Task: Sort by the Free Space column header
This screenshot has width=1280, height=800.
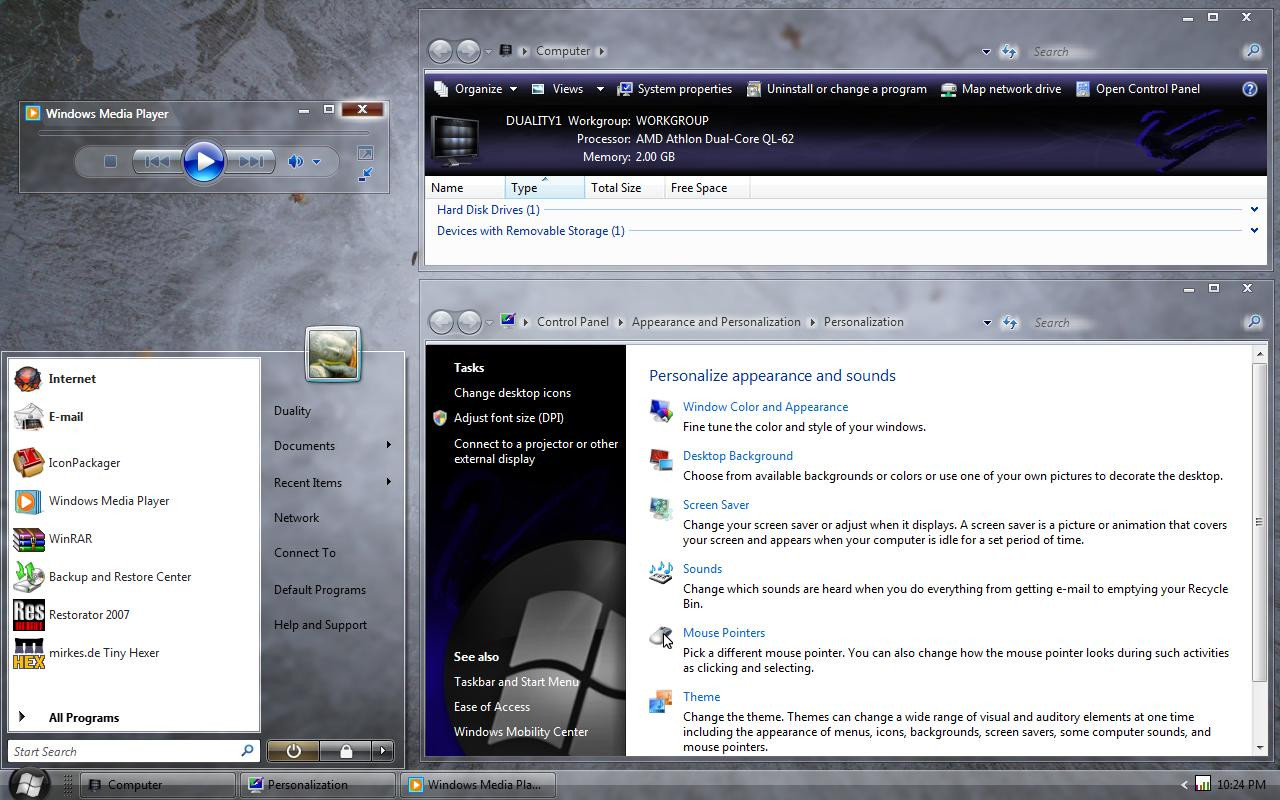Action: pyautogui.click(x=707, y=188)
